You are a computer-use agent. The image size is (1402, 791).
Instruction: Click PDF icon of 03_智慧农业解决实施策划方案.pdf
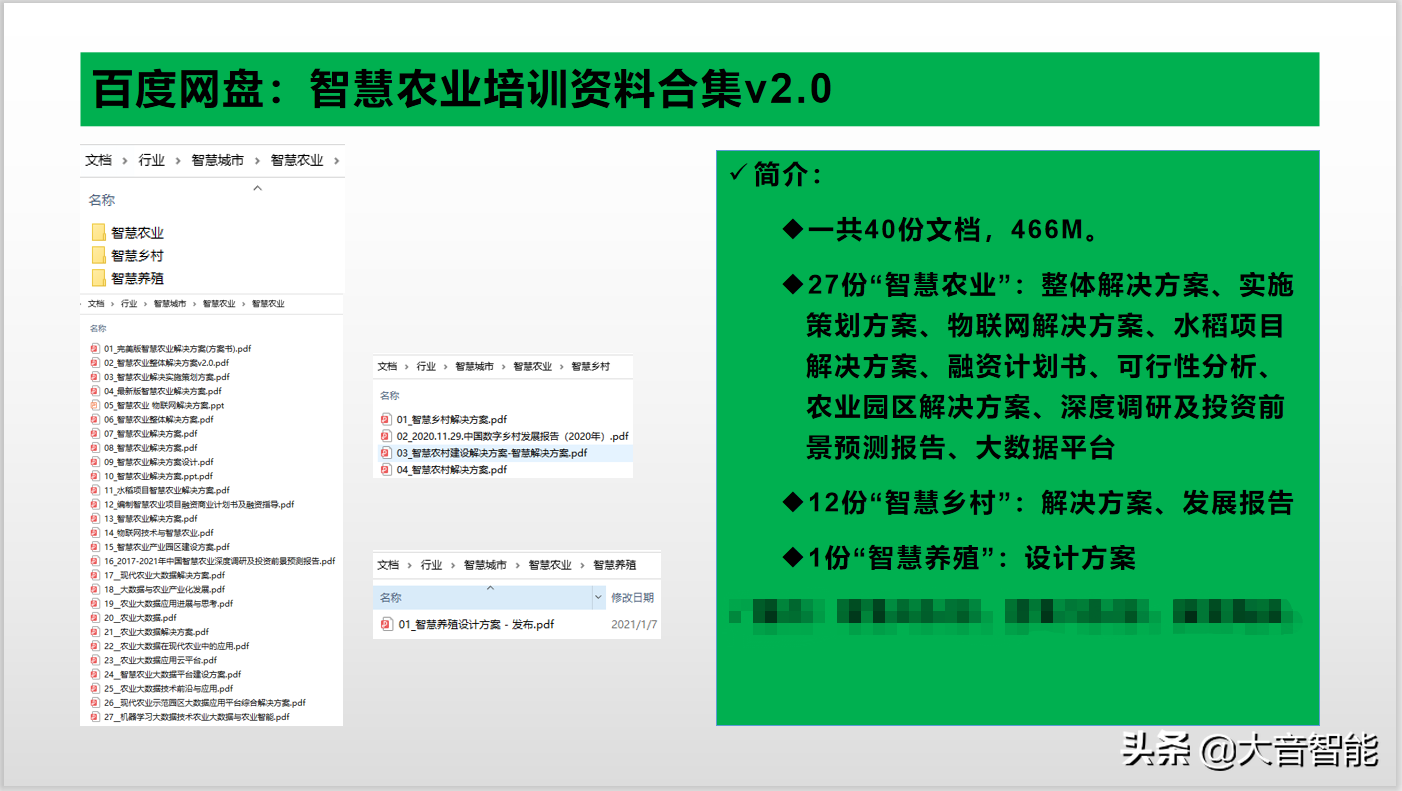[95, 377]
